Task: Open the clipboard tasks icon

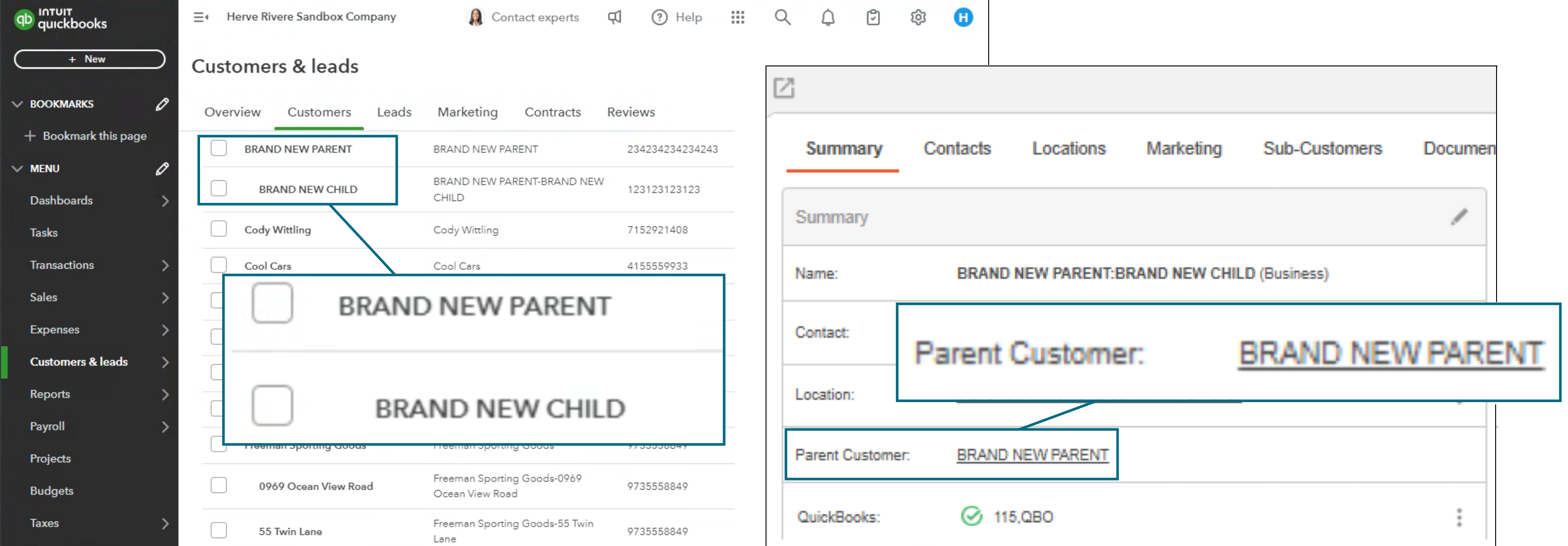Action: point(872,17)
